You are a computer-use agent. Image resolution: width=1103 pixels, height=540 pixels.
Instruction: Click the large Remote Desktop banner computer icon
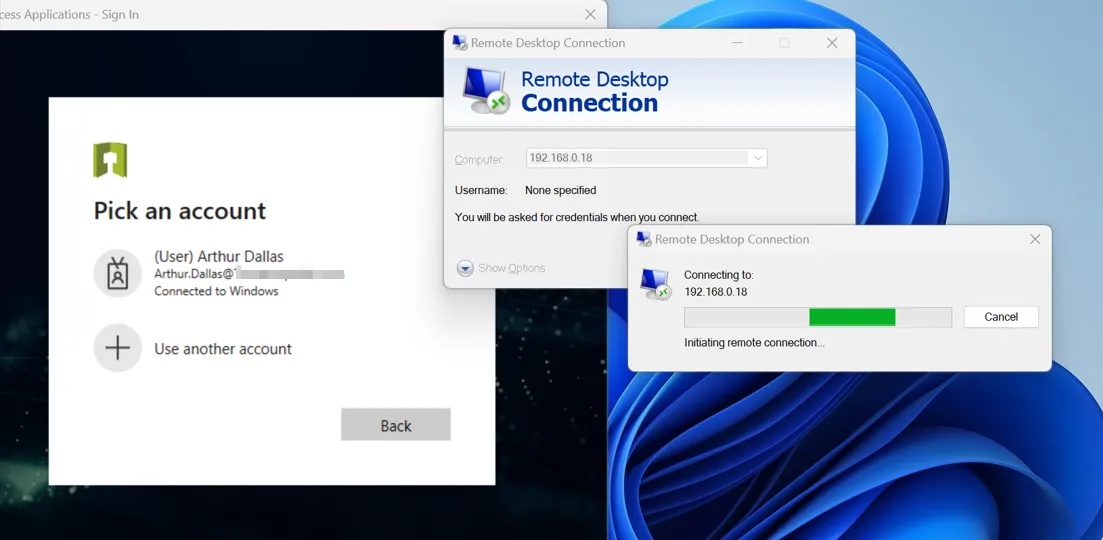point(485,91)
